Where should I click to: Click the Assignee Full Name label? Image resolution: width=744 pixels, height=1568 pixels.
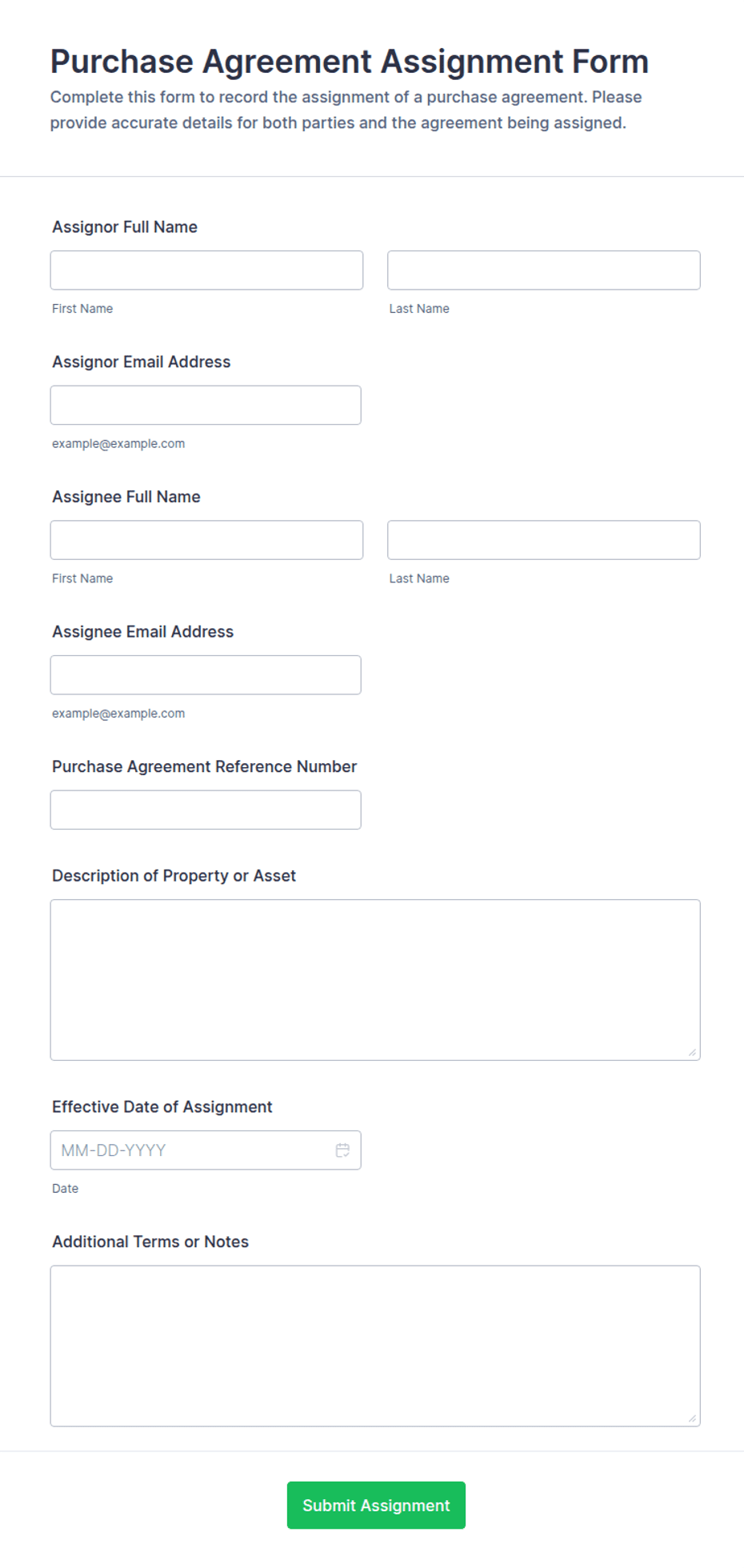pos(126,497)
